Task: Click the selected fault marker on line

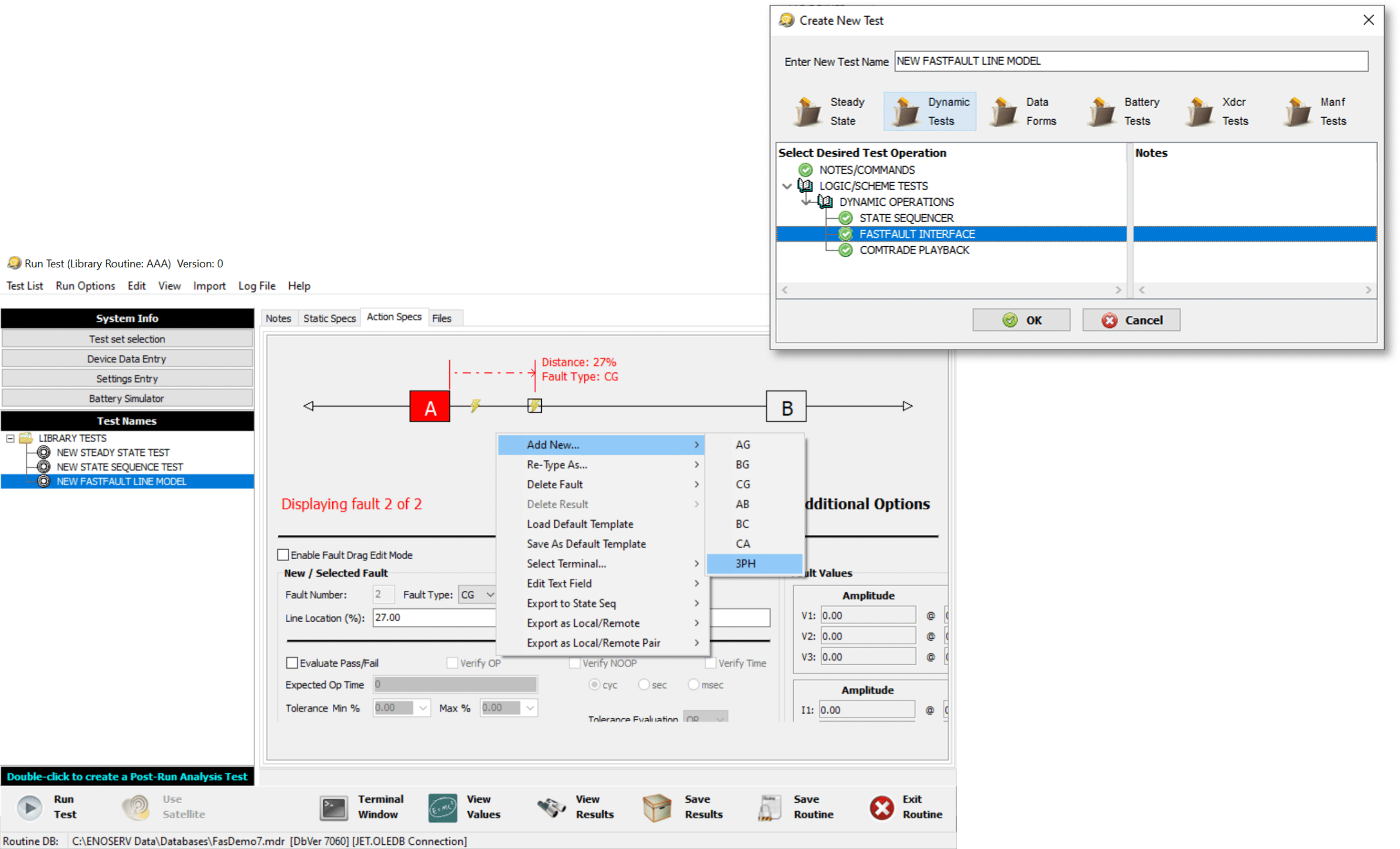Action: click(x=535, y=406)
